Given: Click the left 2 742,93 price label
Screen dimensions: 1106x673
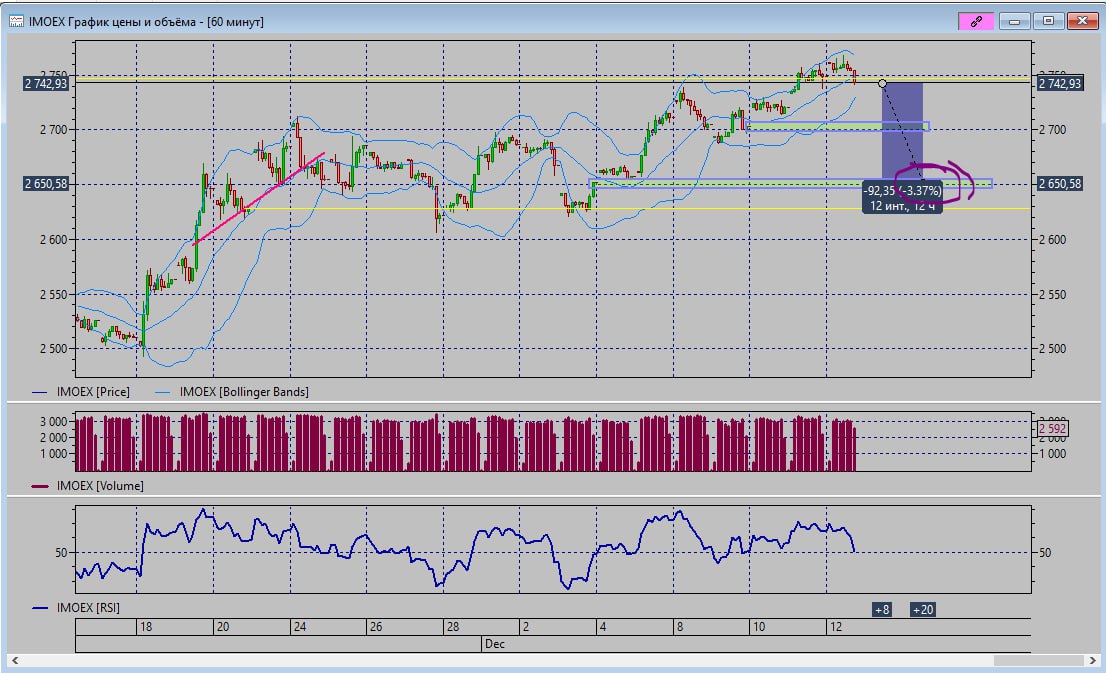Looking at the screenshot, I should [47, 84].
